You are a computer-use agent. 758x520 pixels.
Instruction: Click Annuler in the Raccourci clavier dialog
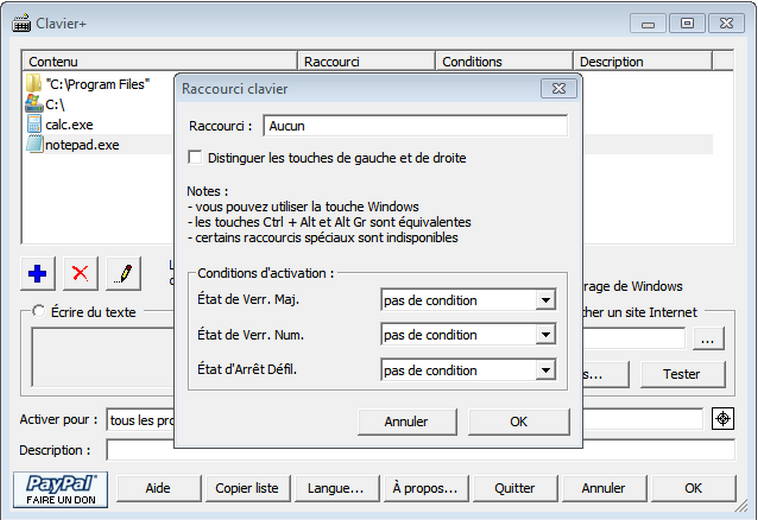click(x=406, y=422)
